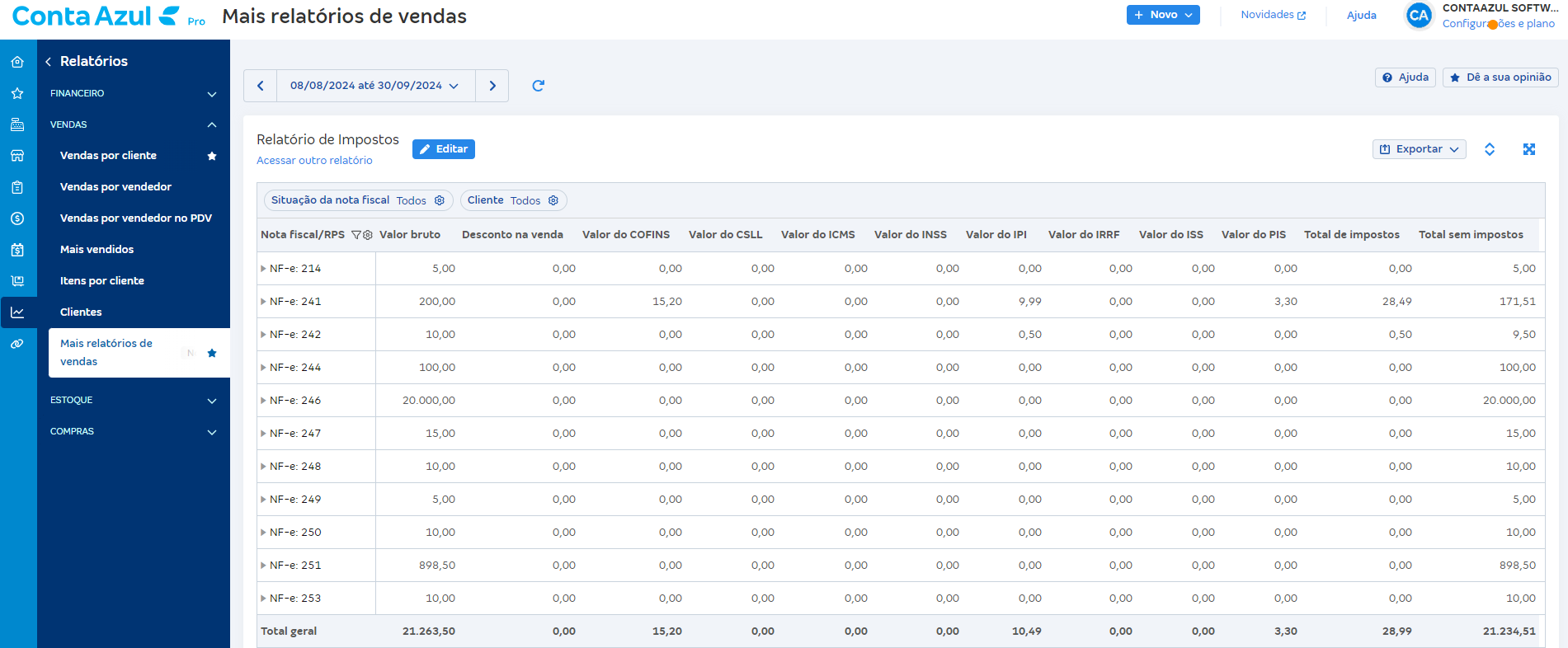The height and width of the screenshot is (648, 1568).
Task: Open the Novo dropdown button
Action: [1163, 15]
